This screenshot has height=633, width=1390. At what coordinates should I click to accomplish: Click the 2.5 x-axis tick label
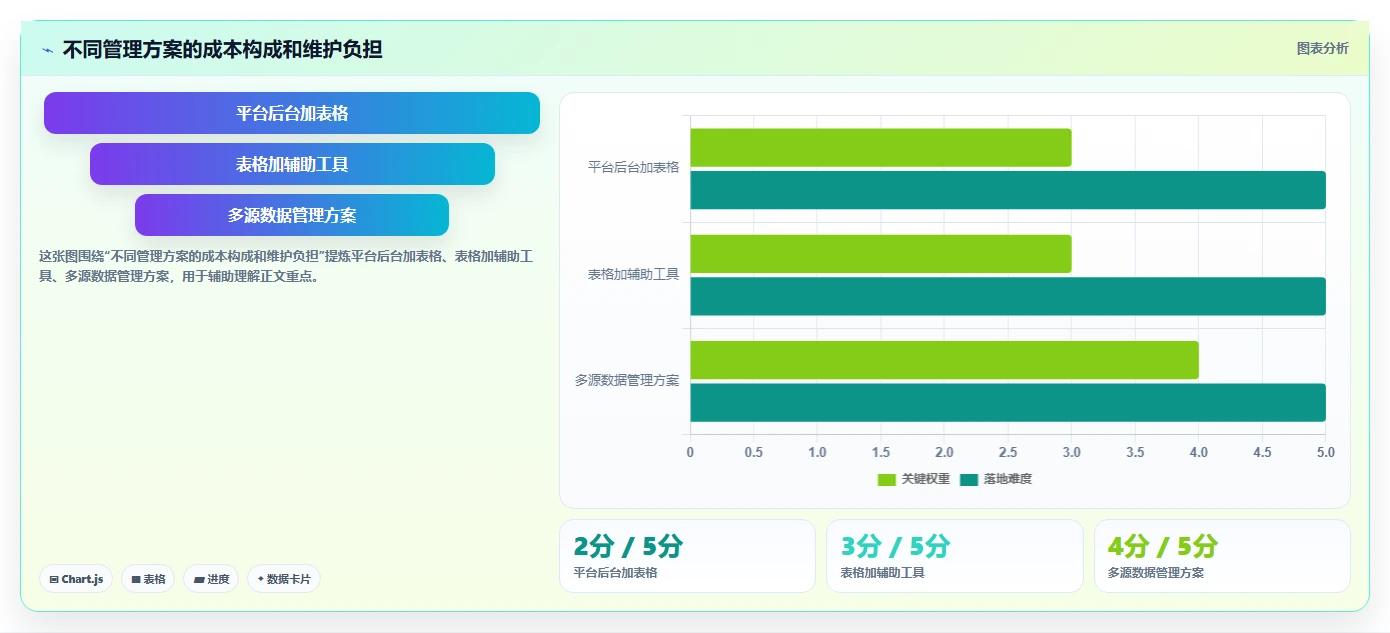pos(1008,452)
